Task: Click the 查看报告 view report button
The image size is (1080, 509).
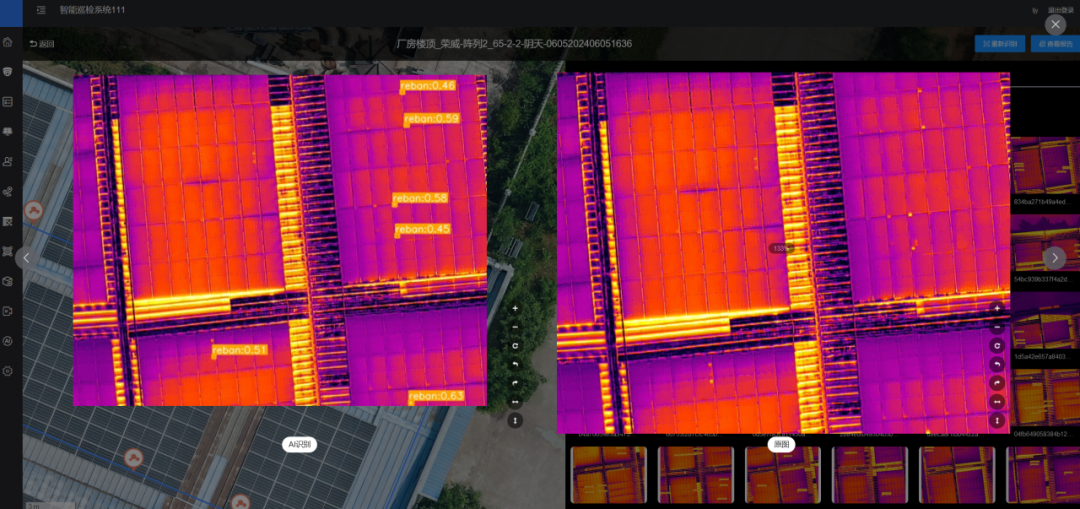Action: (1055, 44)
